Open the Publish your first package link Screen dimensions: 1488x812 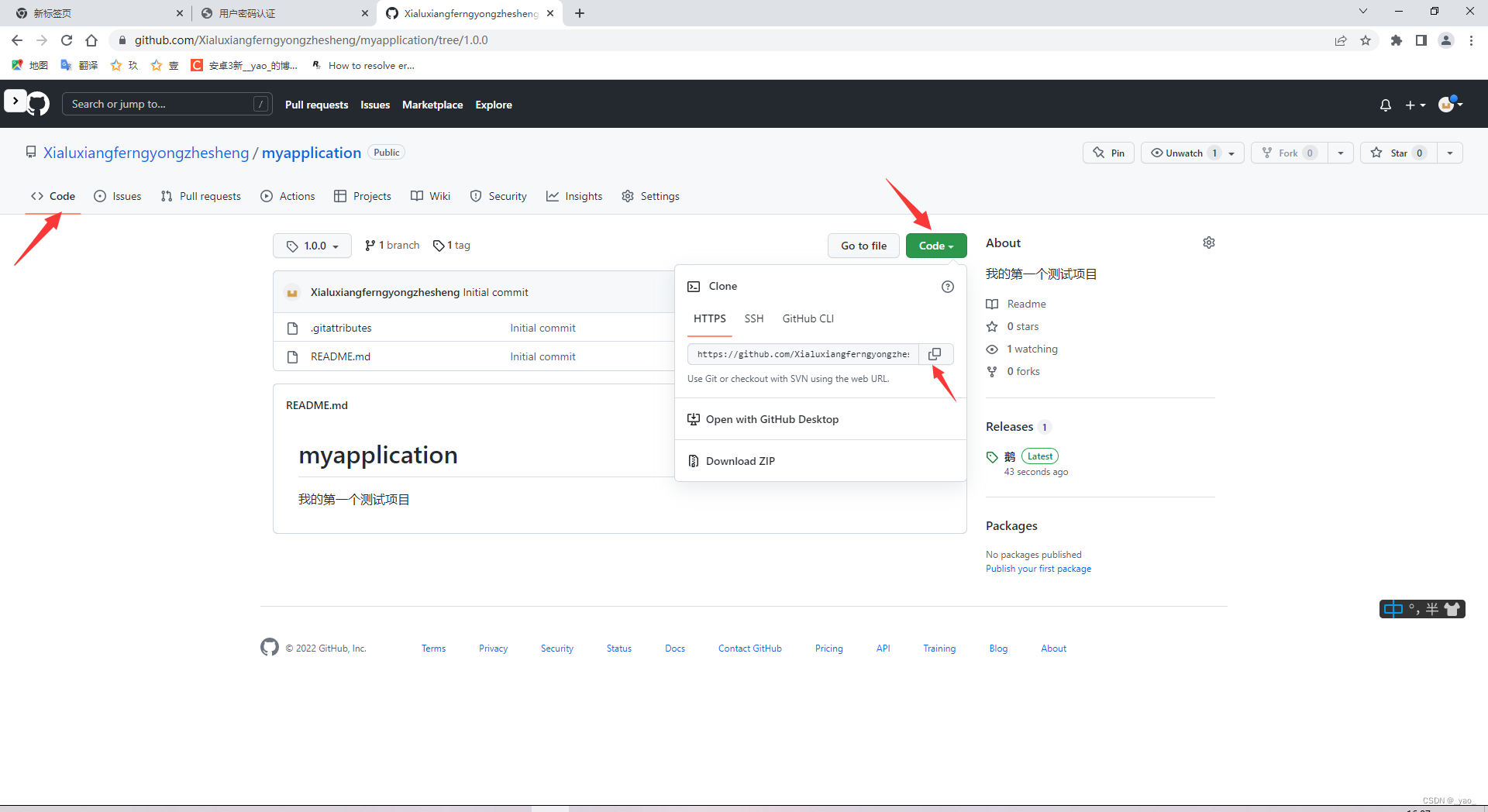[x=1038, y=569]
